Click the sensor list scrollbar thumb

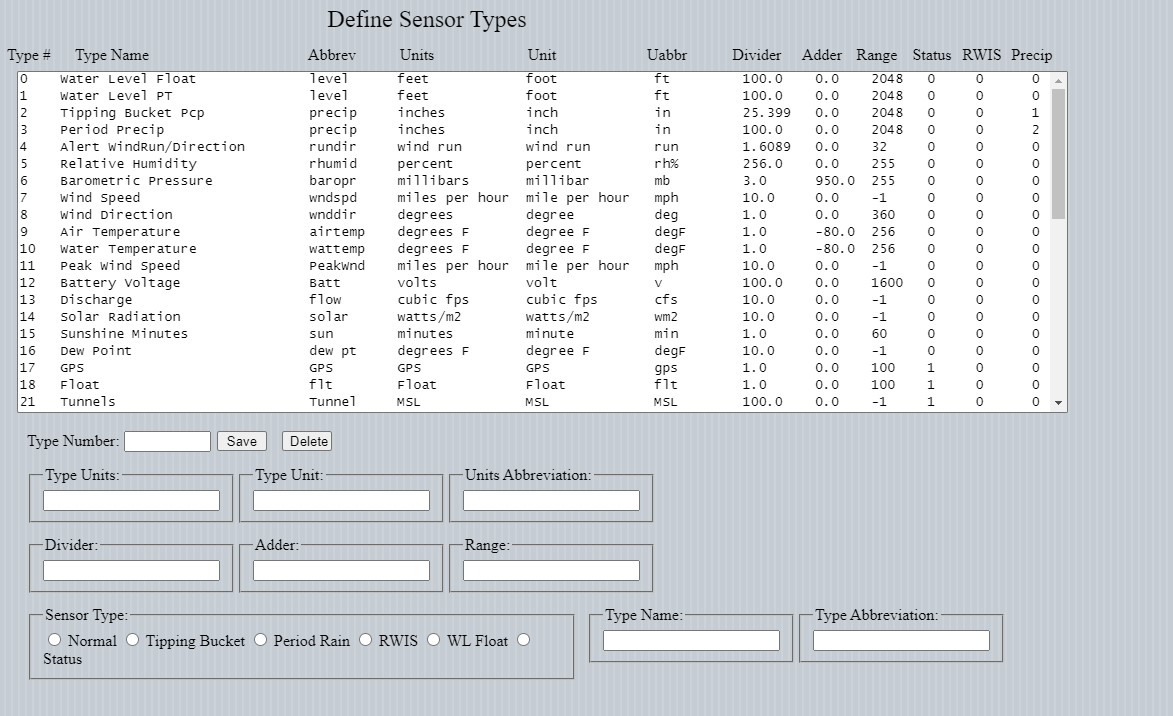1058,152
